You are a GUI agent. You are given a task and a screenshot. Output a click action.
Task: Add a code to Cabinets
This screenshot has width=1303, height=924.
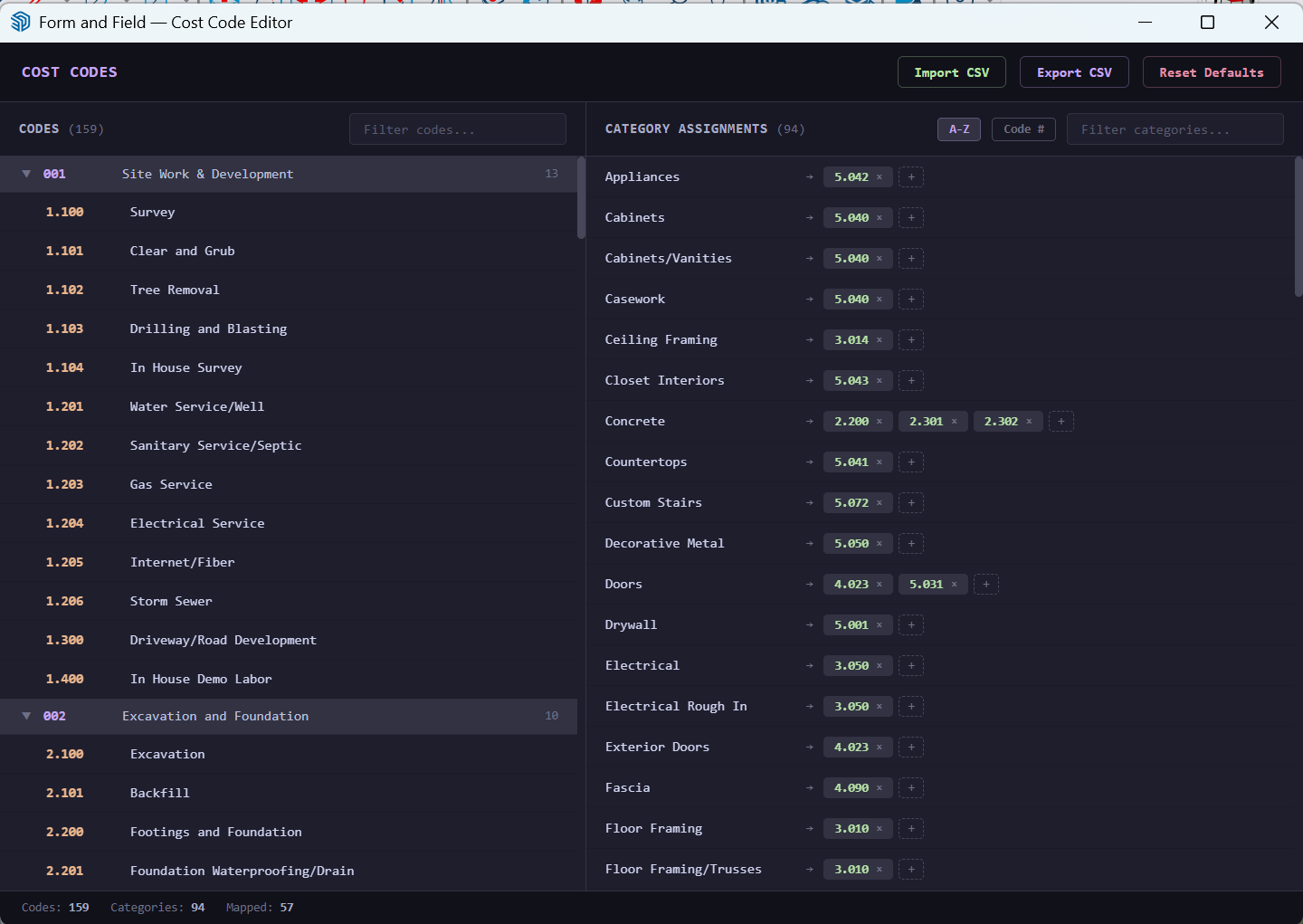[911, 217]
